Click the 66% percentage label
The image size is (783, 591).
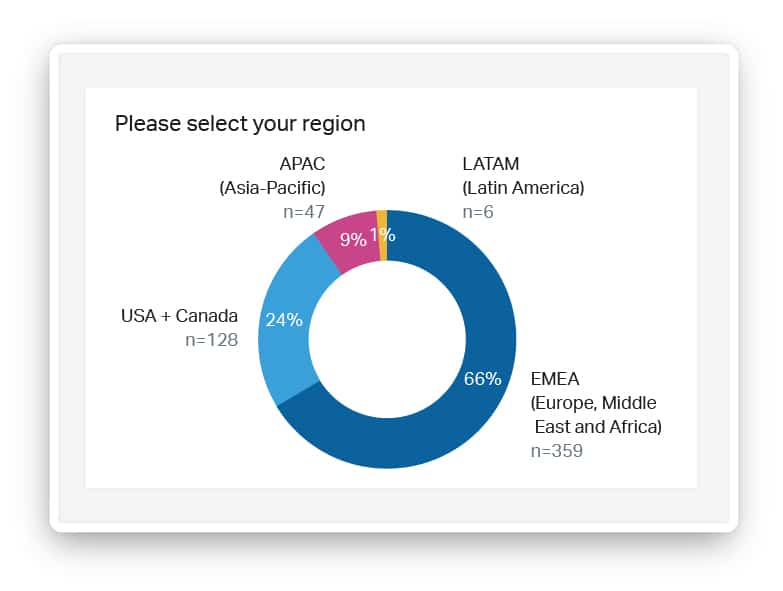482,379
